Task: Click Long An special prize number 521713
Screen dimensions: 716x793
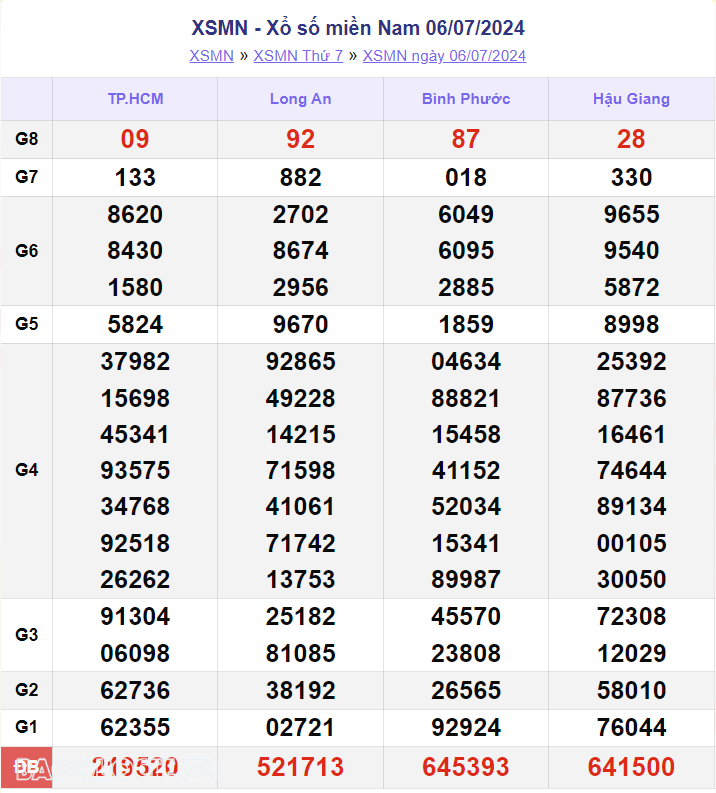Action: click(300, 767)
